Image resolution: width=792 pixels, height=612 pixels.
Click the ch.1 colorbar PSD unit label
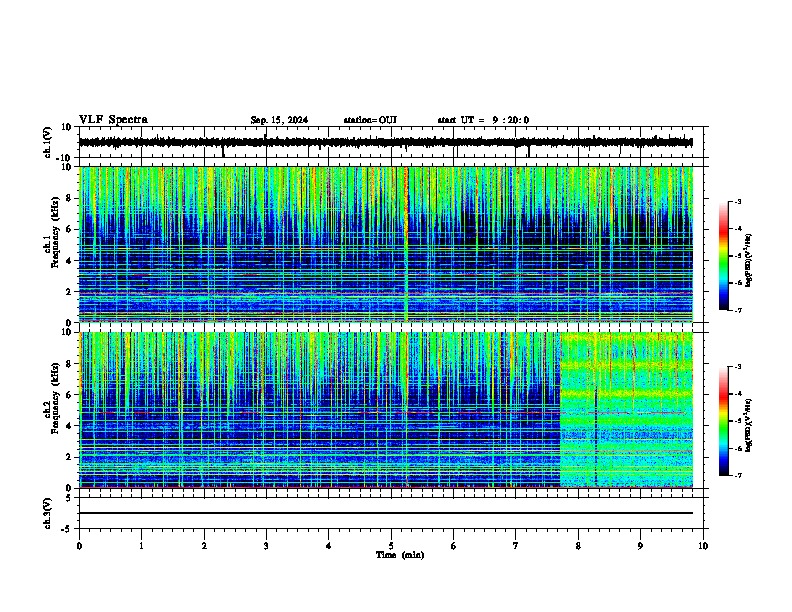[749, 260]
